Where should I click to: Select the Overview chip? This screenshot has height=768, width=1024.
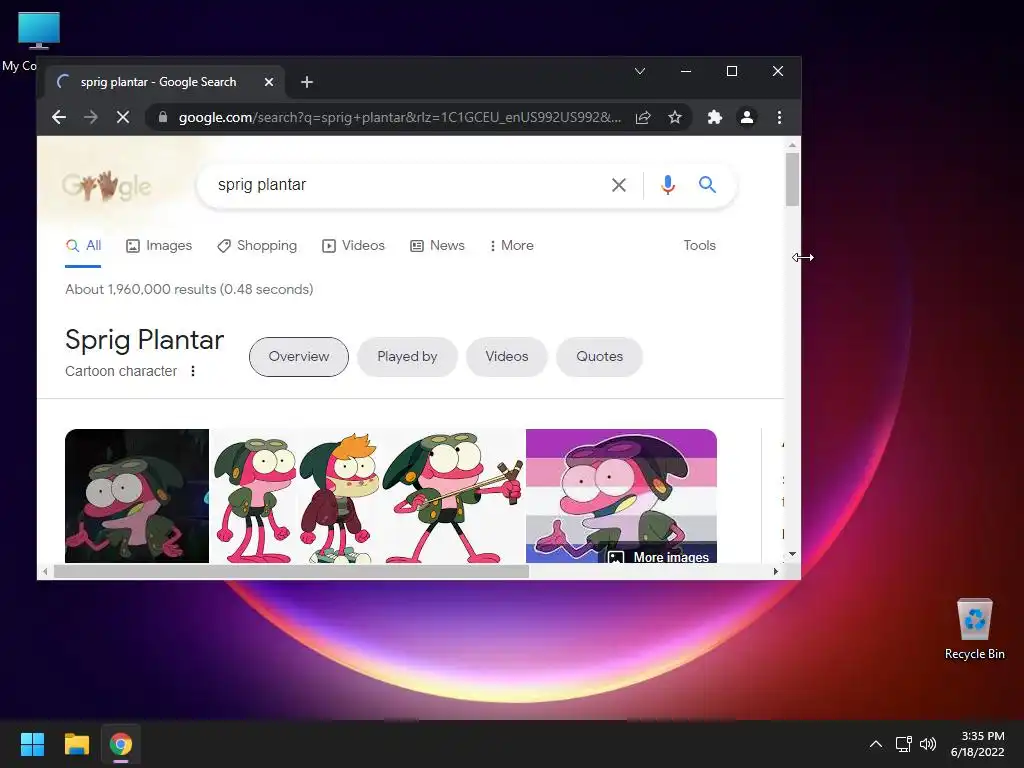(x=298, y=357)
